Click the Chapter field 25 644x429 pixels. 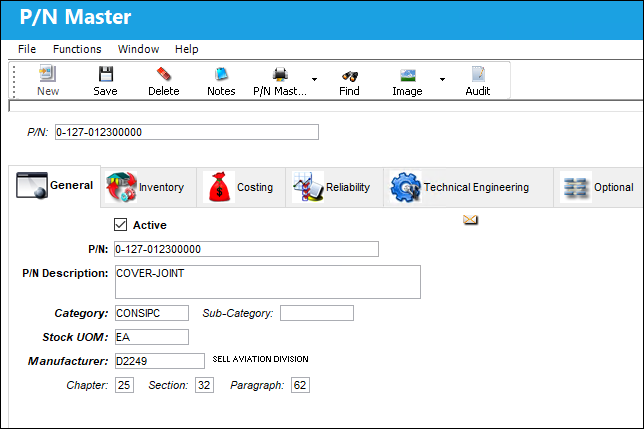[x=124, y=385]
